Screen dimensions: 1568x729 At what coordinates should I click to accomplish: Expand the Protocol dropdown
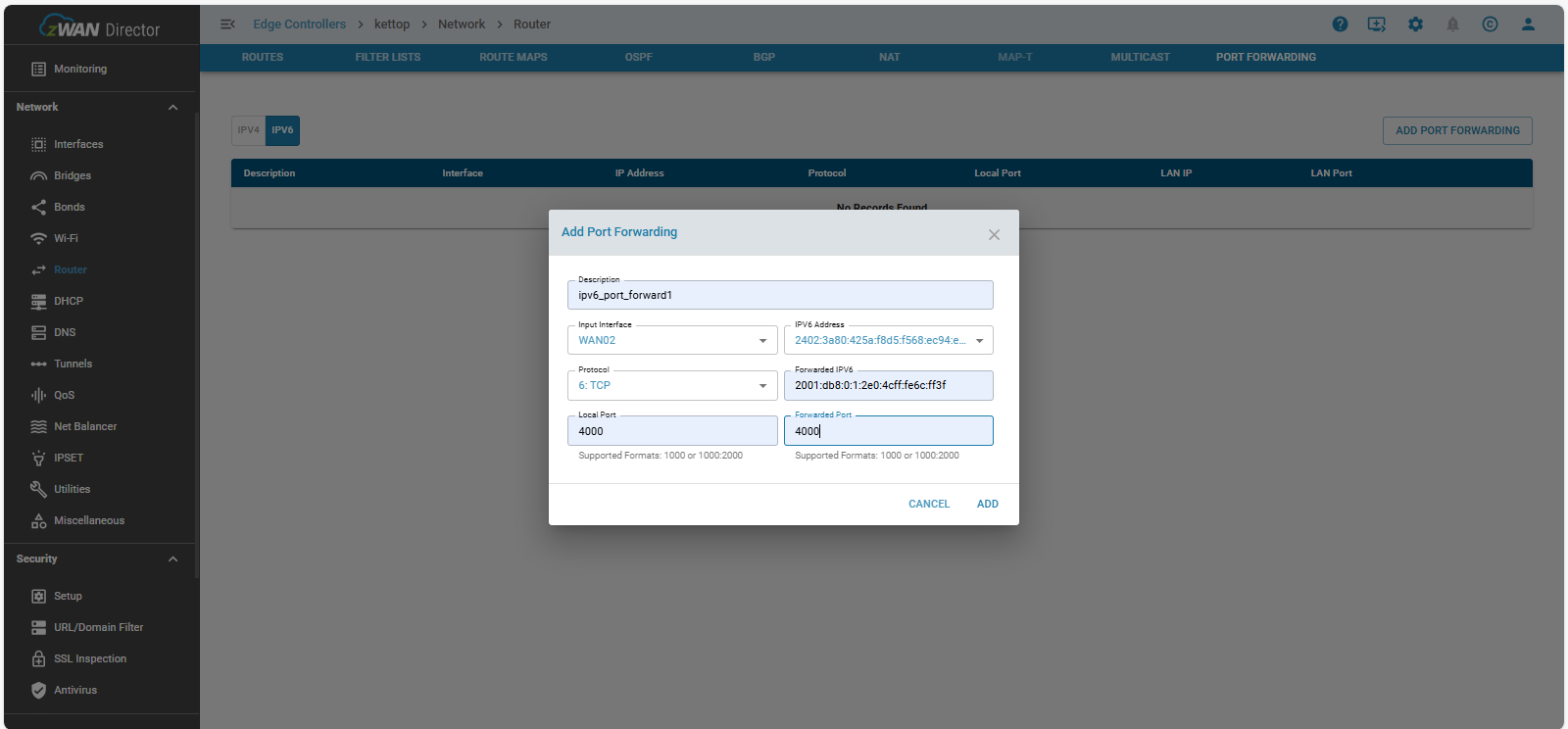pos(671,385)
